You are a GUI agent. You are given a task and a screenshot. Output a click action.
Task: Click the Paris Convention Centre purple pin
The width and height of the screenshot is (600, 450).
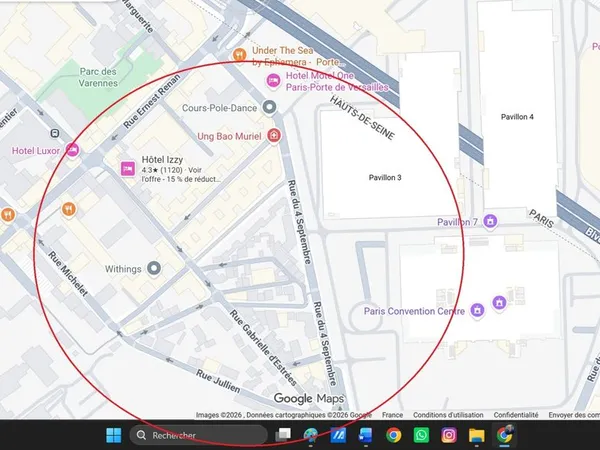[477, 310]
